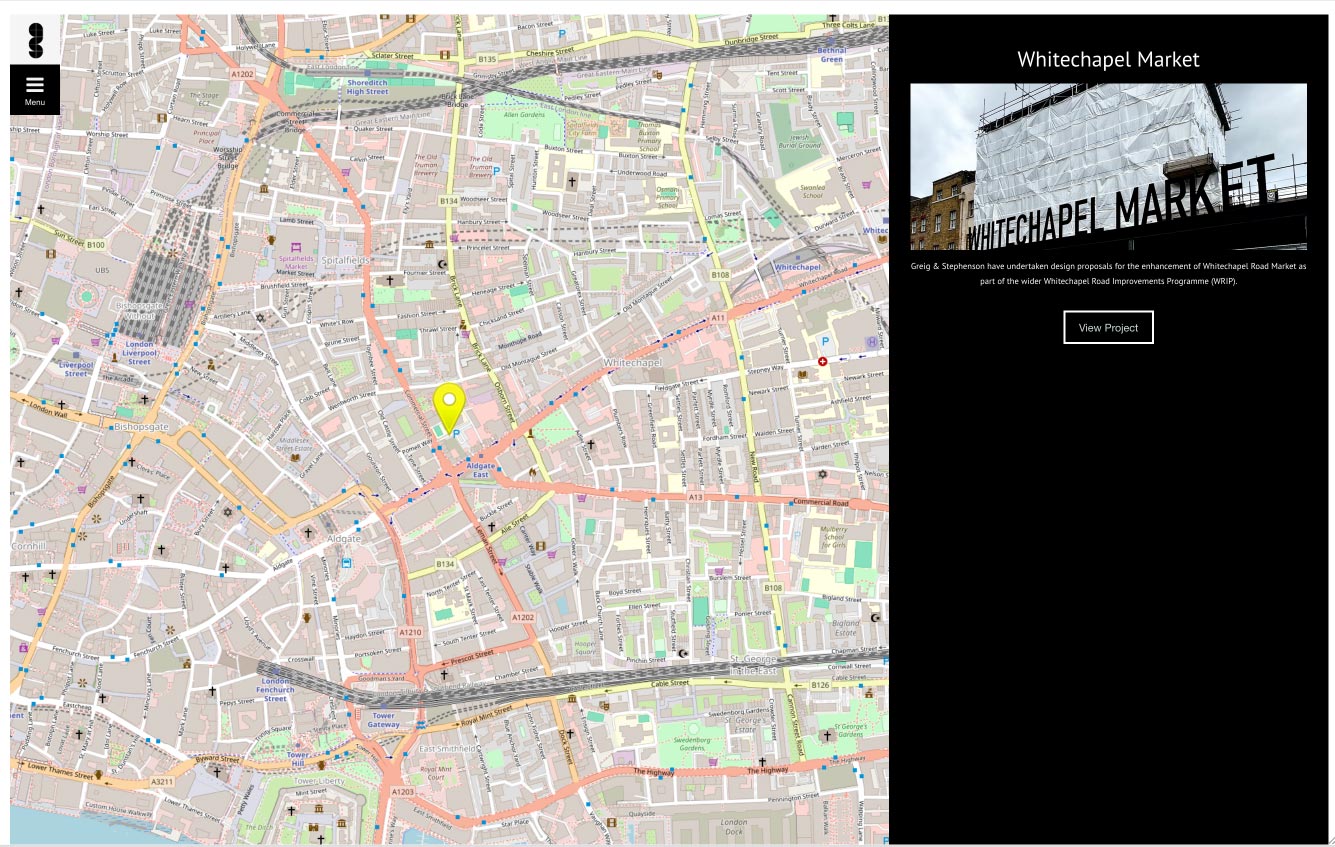
Task: Click the View Project button
Action: [x=1108, y=327]
